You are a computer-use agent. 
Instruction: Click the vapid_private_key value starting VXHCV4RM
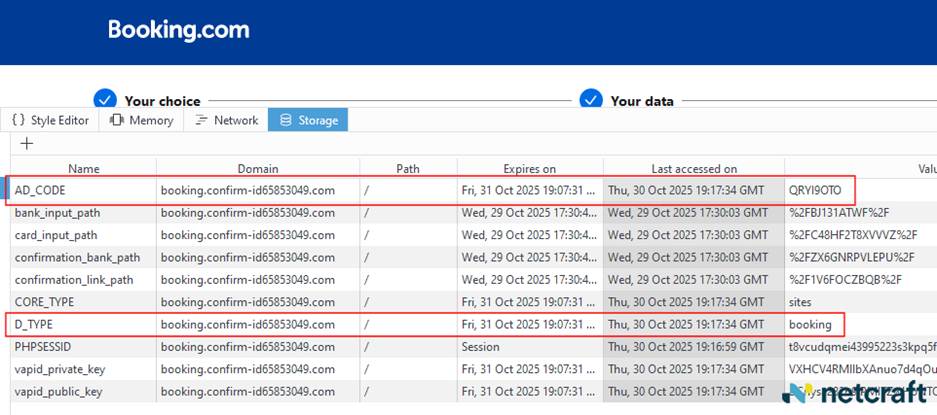[x=862, y=370]
